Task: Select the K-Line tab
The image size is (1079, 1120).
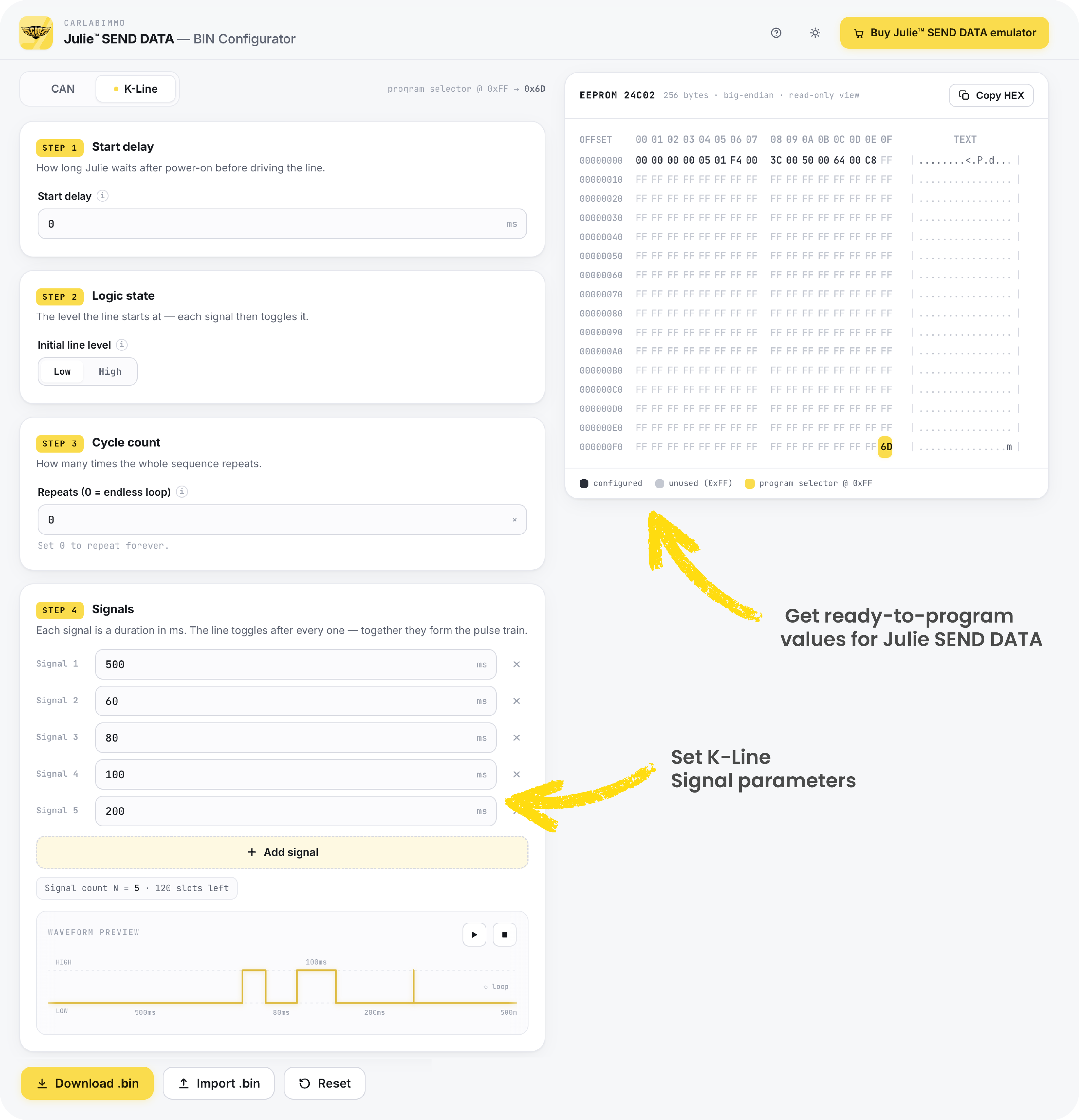Action: pyautogui.click(x=136, y=89)
